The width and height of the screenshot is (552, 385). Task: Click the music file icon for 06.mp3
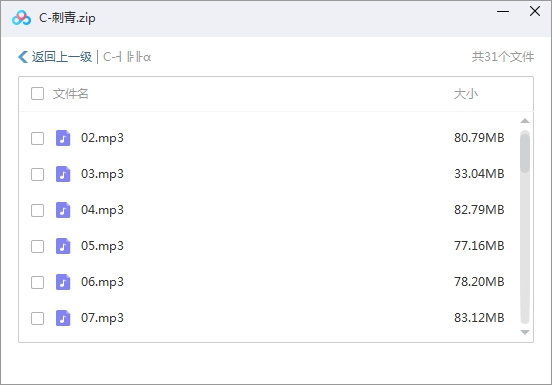(x=63, y=282)
